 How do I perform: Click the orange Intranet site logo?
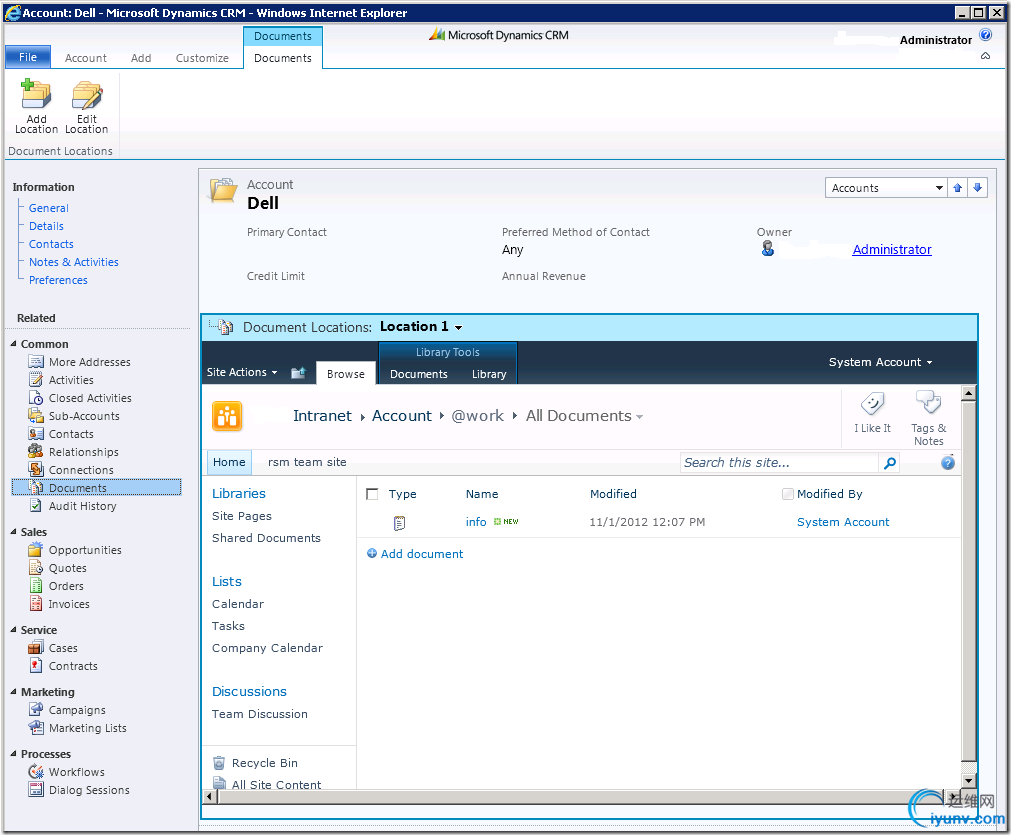click(227, 416)
